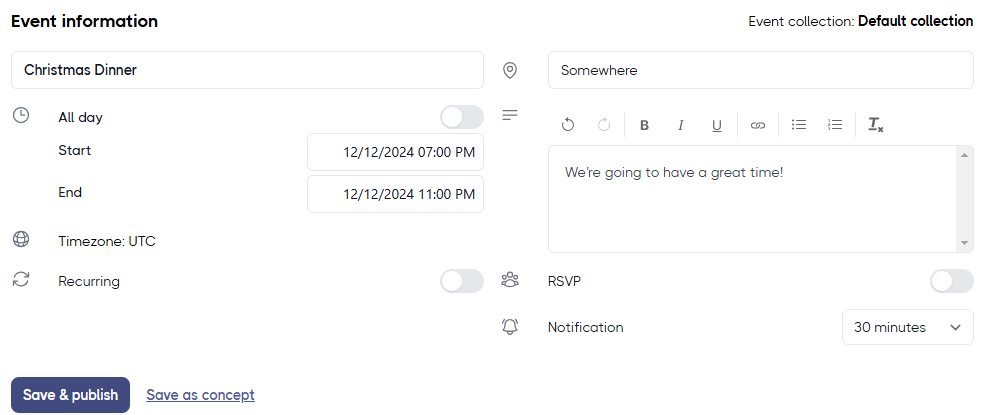The width and height of the screenshot is (981, 415).
Task: Insert a numbered list
Action: 835,125
